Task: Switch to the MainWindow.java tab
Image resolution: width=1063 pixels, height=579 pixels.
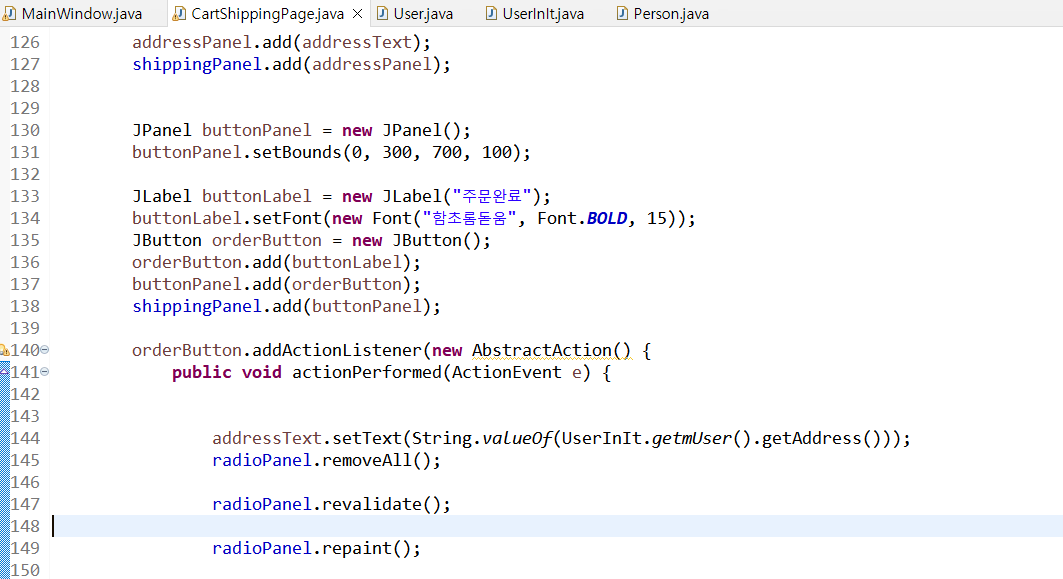Action: (x=72, y=14)
